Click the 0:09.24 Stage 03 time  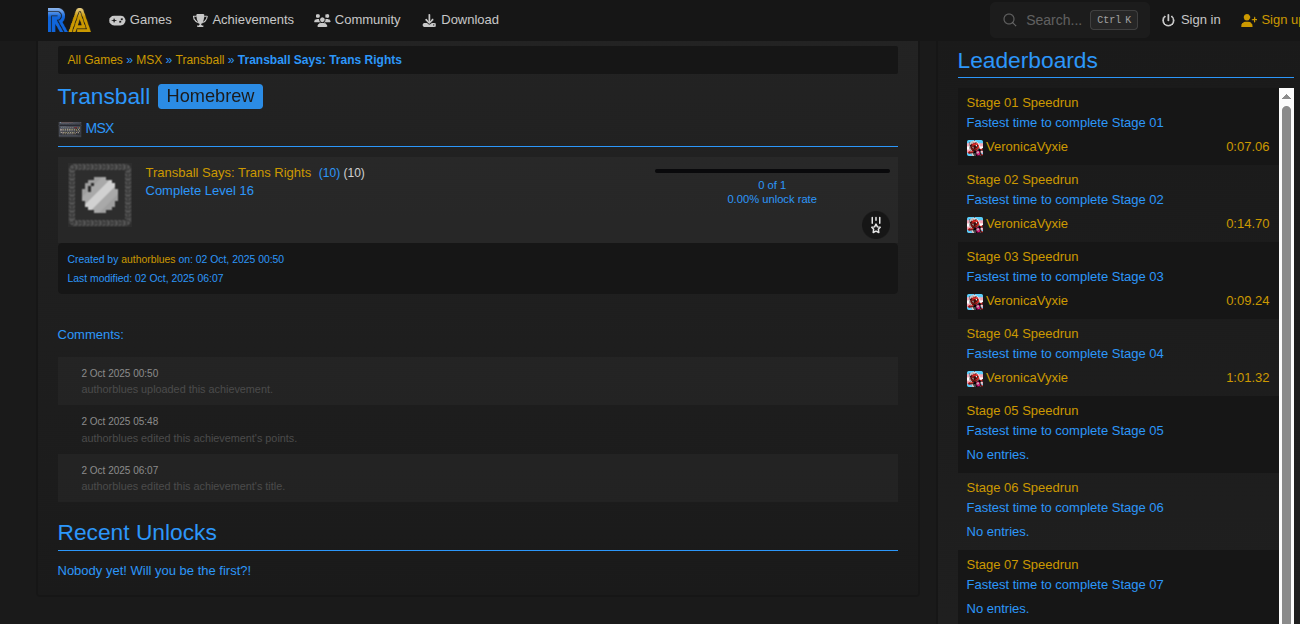(x=1247, y=301)
